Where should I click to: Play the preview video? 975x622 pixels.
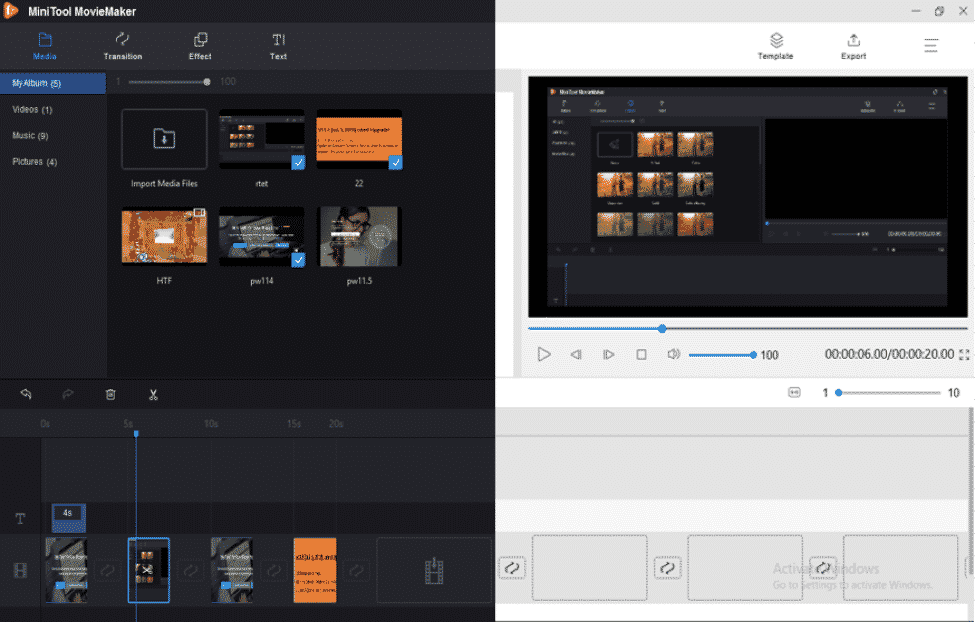[543, 354]
